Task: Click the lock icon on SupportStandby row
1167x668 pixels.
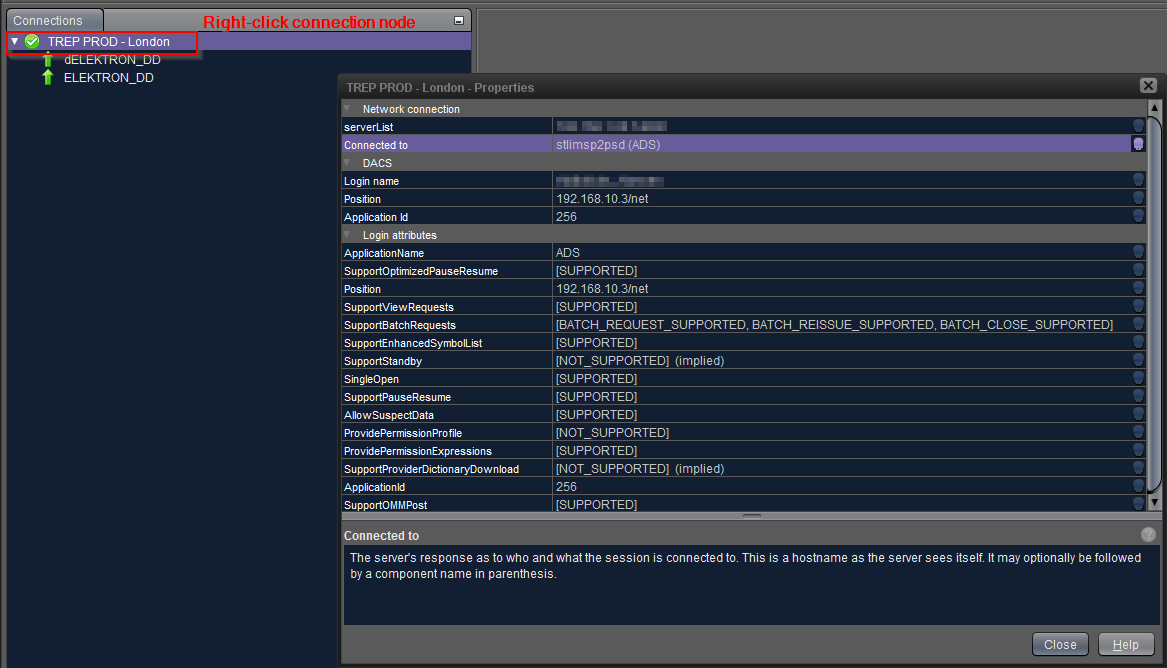Action: (1138, 360)
